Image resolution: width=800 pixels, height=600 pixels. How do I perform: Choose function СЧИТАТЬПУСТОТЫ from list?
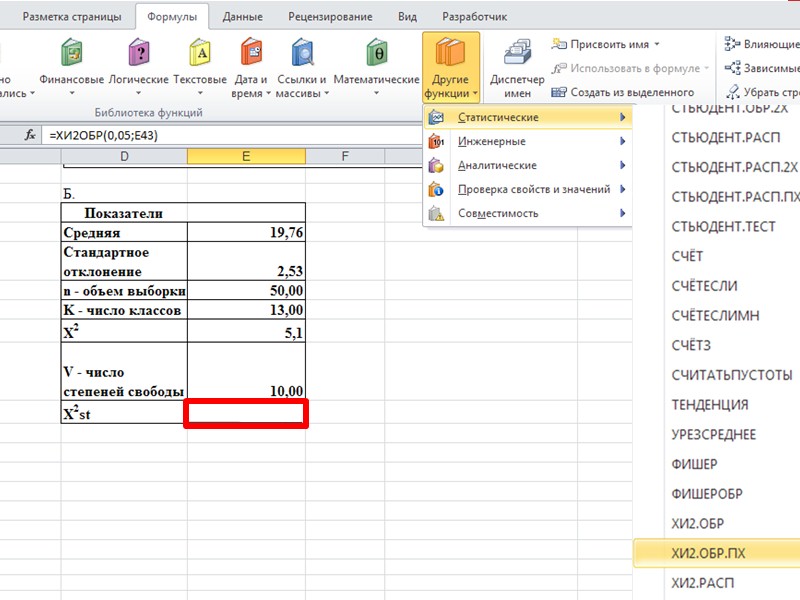(x=732, y=376)
